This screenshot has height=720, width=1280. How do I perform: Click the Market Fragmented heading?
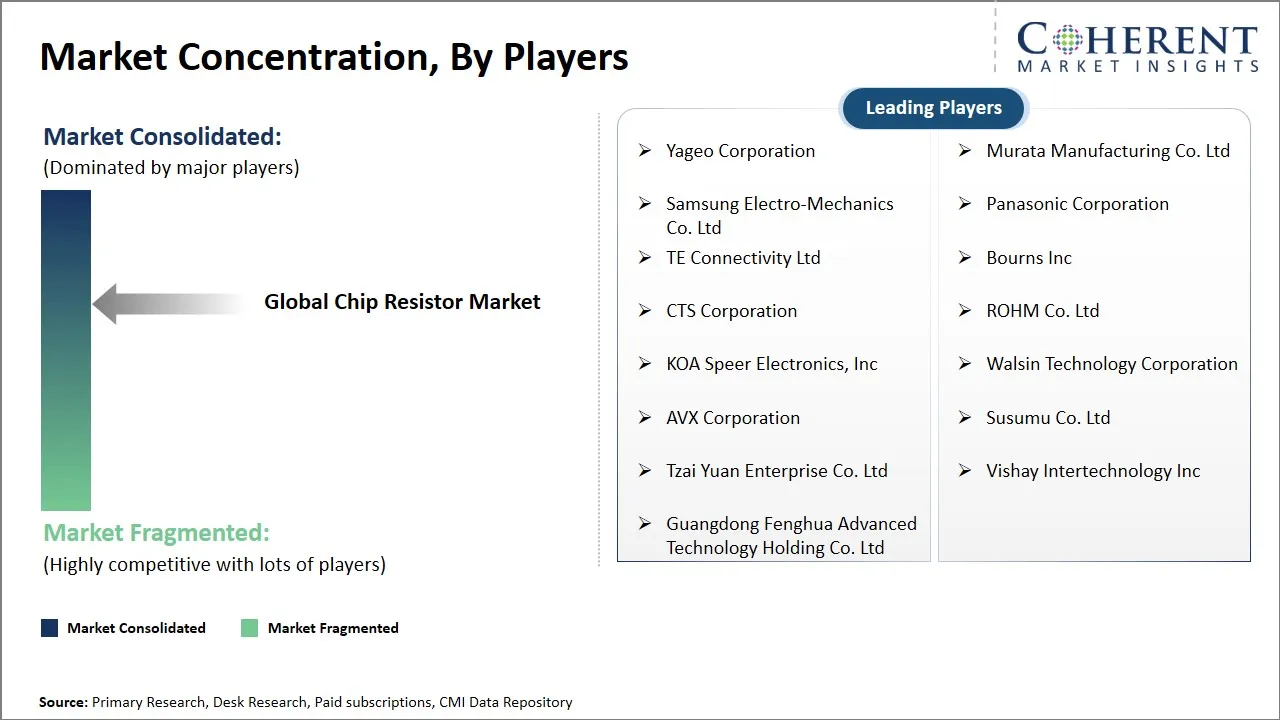(155, 532)
